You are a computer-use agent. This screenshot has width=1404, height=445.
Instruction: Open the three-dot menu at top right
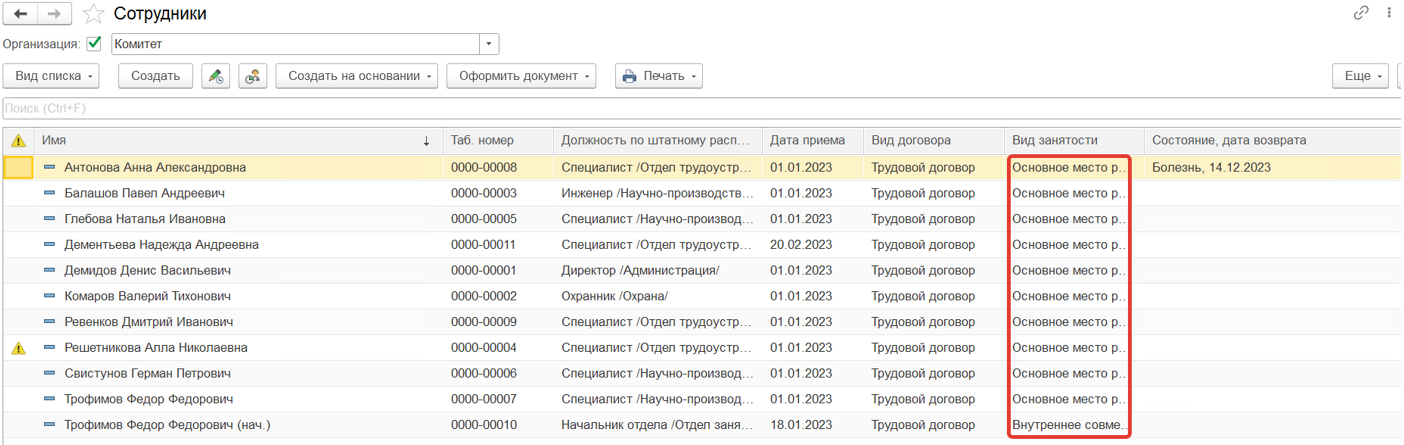[x=1389, y=13]
